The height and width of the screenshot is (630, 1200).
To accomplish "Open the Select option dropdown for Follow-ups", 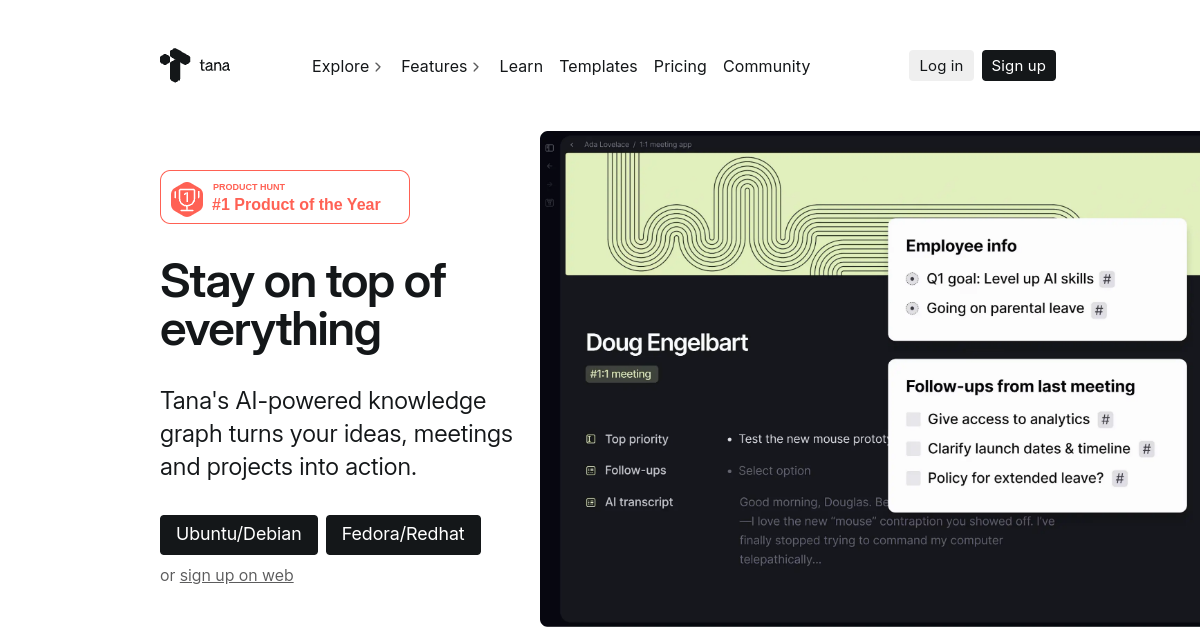I will pyautogui.click(x=775, y=471).
